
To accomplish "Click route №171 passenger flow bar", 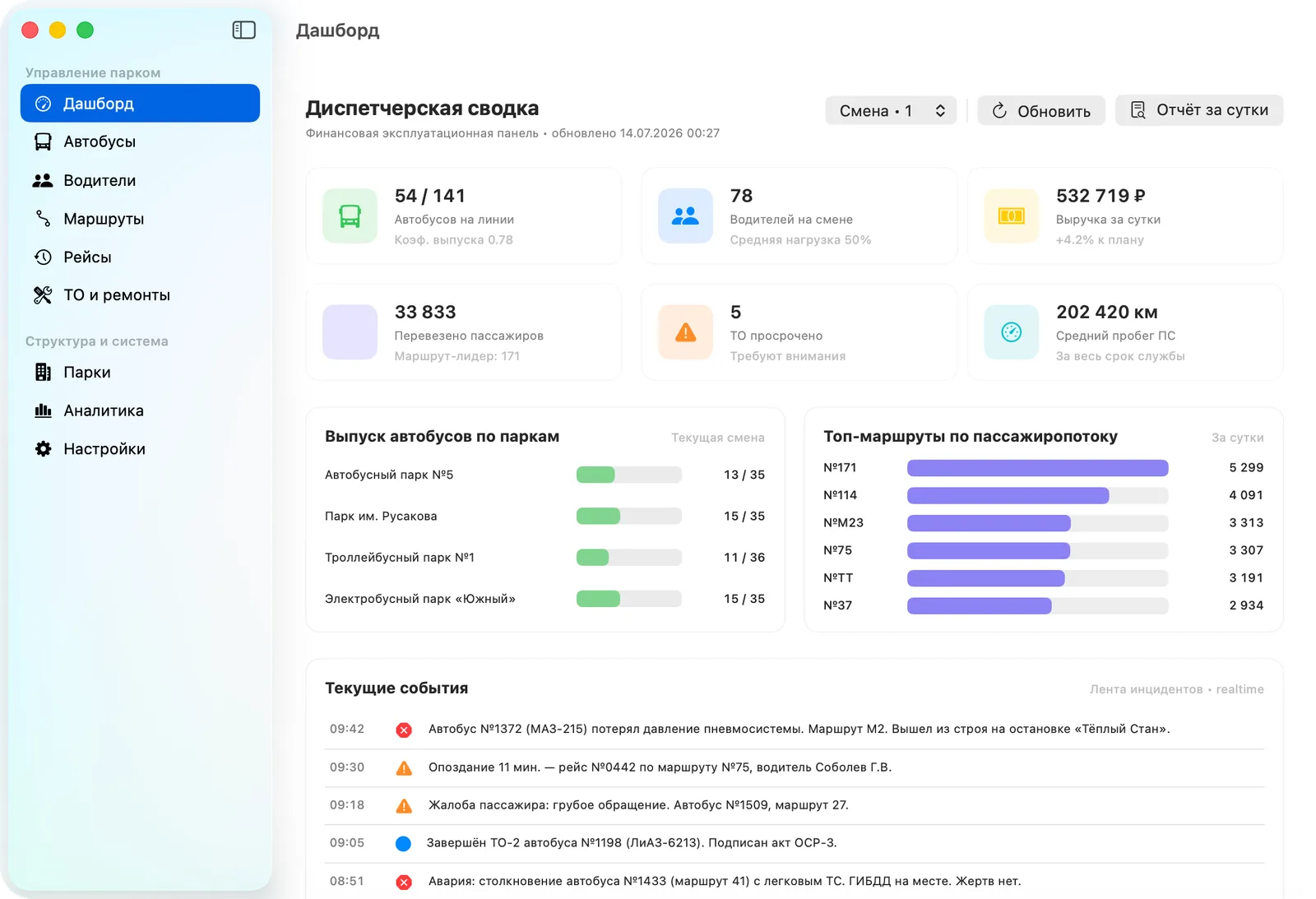I will (1037, 468).
